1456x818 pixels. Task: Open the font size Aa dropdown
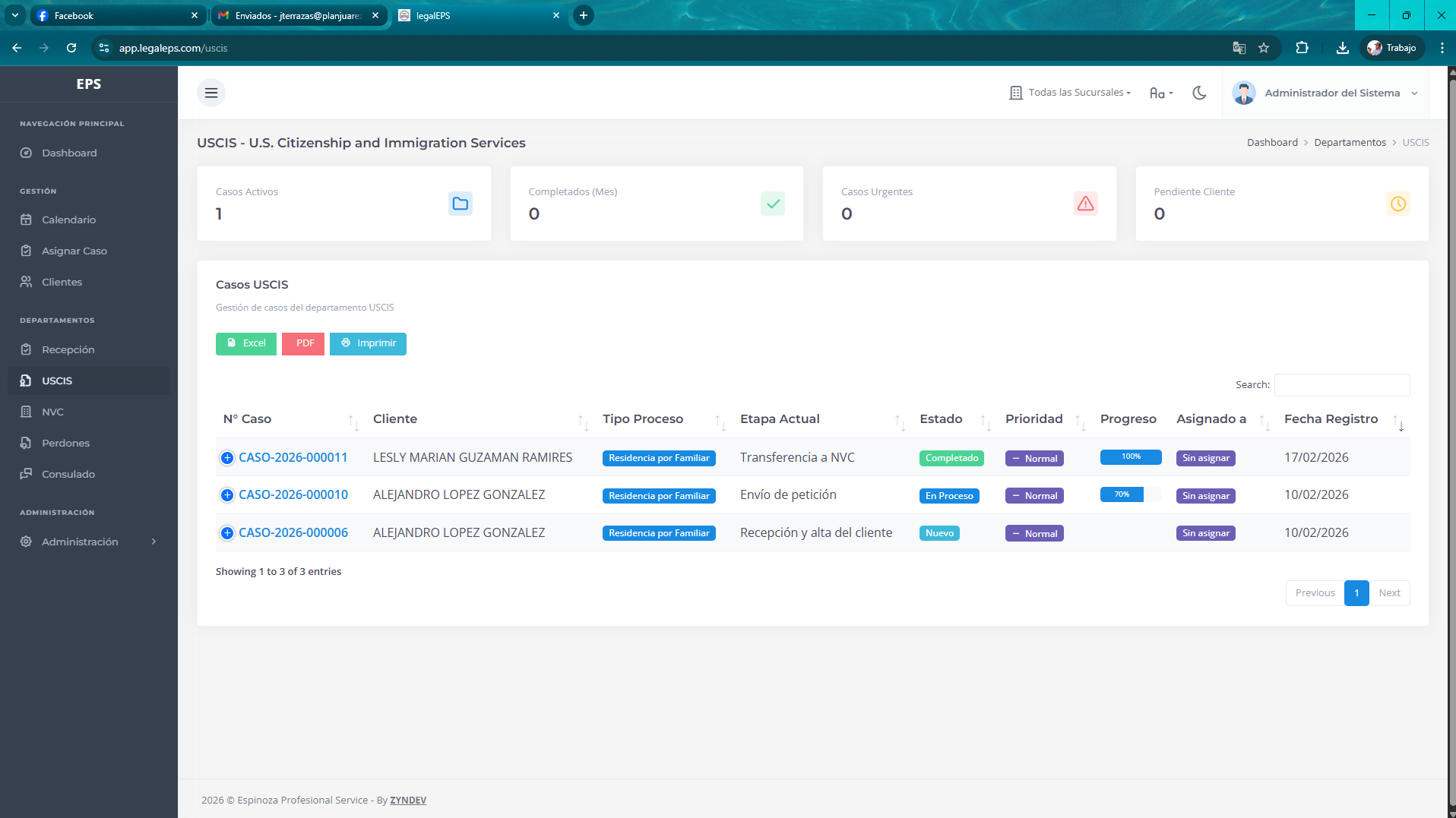pos(1161,93)
